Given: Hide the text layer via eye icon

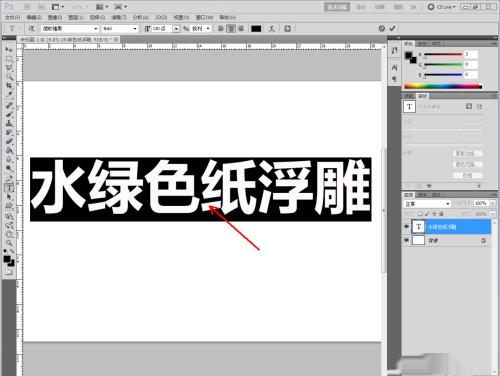Looking at the screenshot, I should click(406, 227).
